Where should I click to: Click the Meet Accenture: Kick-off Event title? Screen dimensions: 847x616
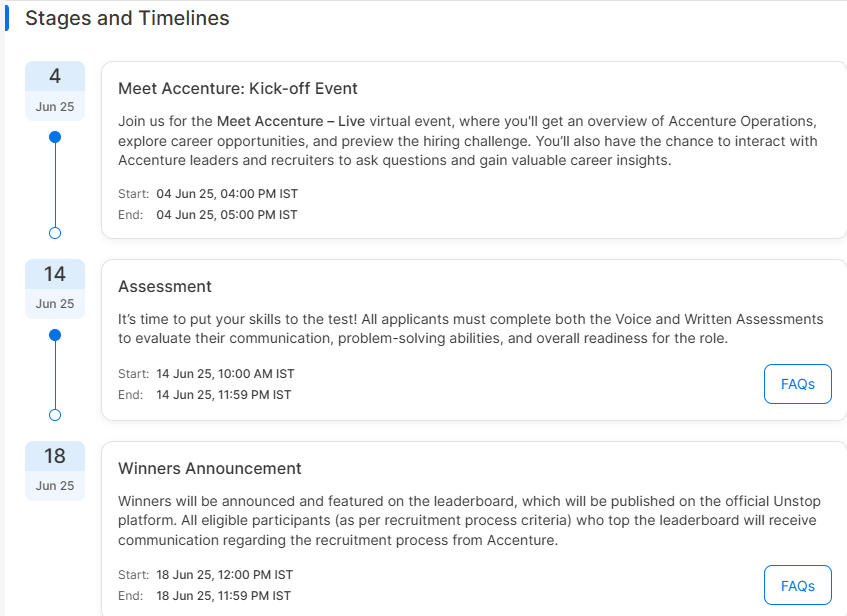pos(238,89)
